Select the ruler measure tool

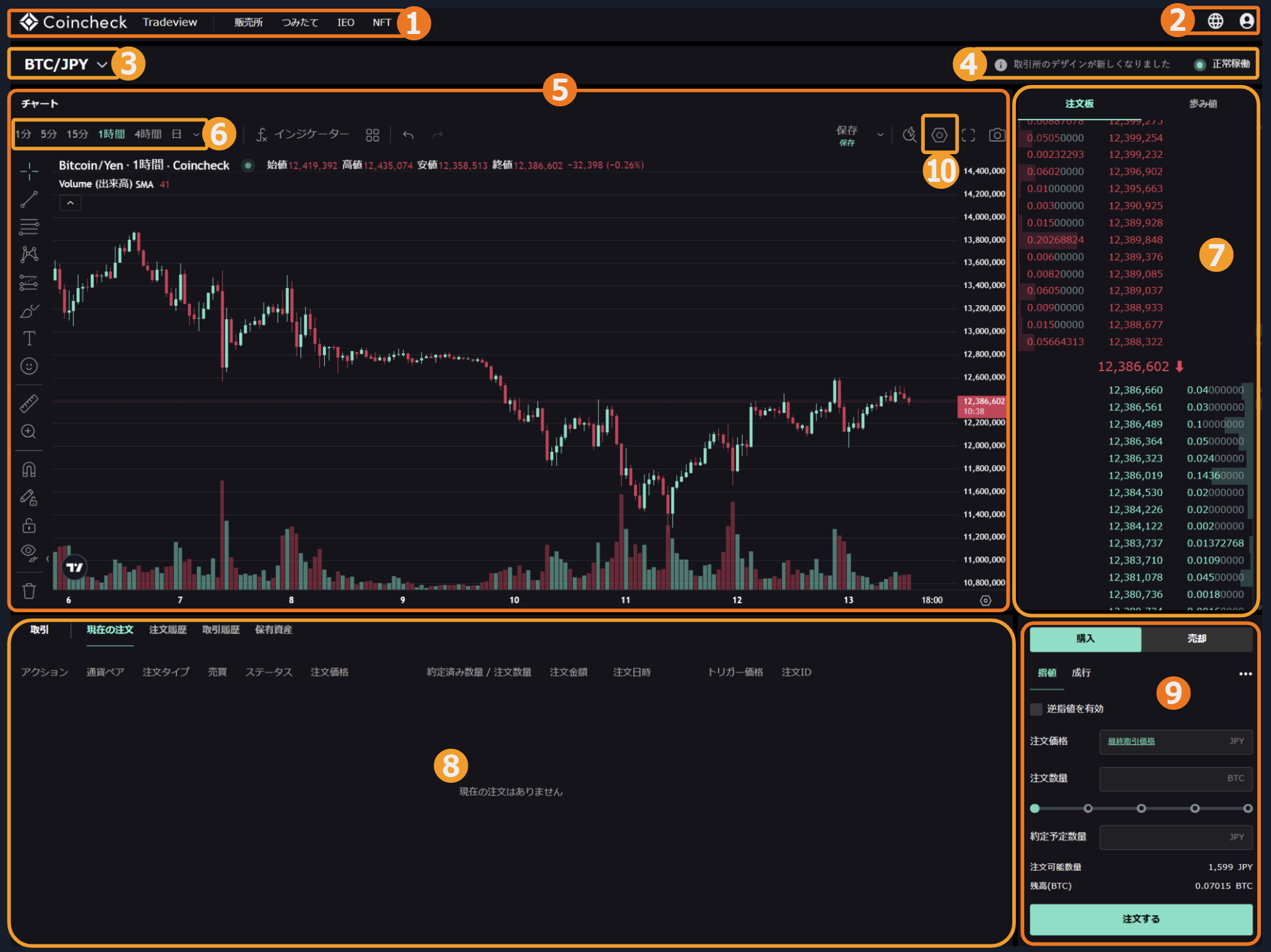[29, 403]
